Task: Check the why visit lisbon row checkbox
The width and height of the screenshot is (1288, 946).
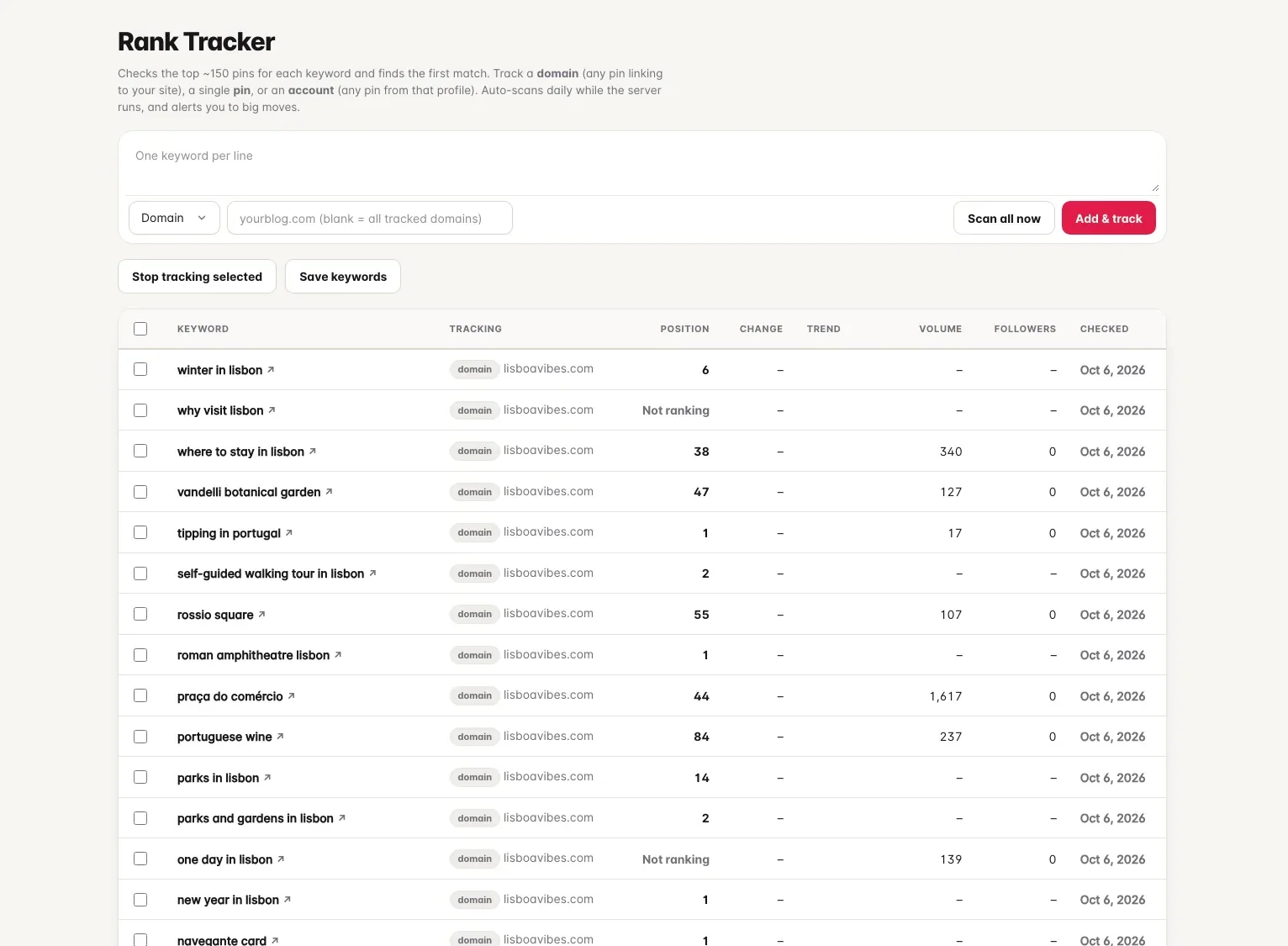Action: point(140,410)
